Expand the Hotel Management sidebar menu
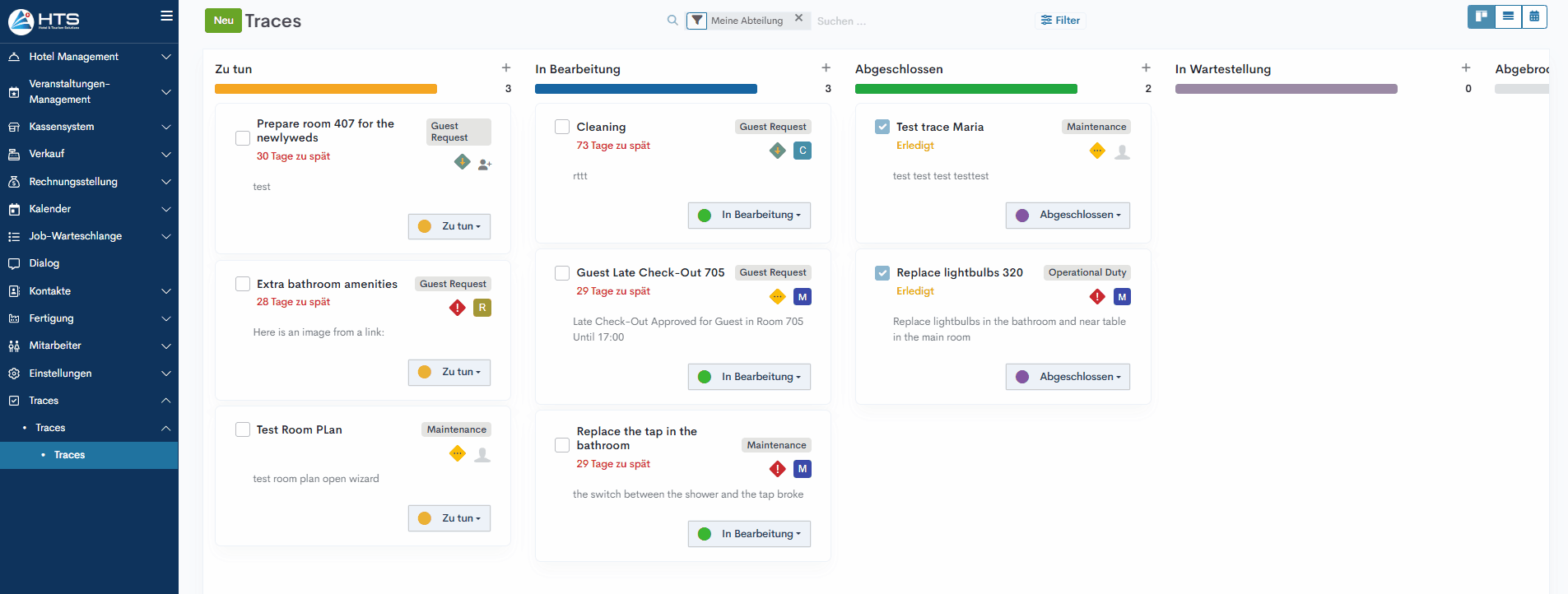Viewport: 1568px width, 594px height. pos(89,57)
